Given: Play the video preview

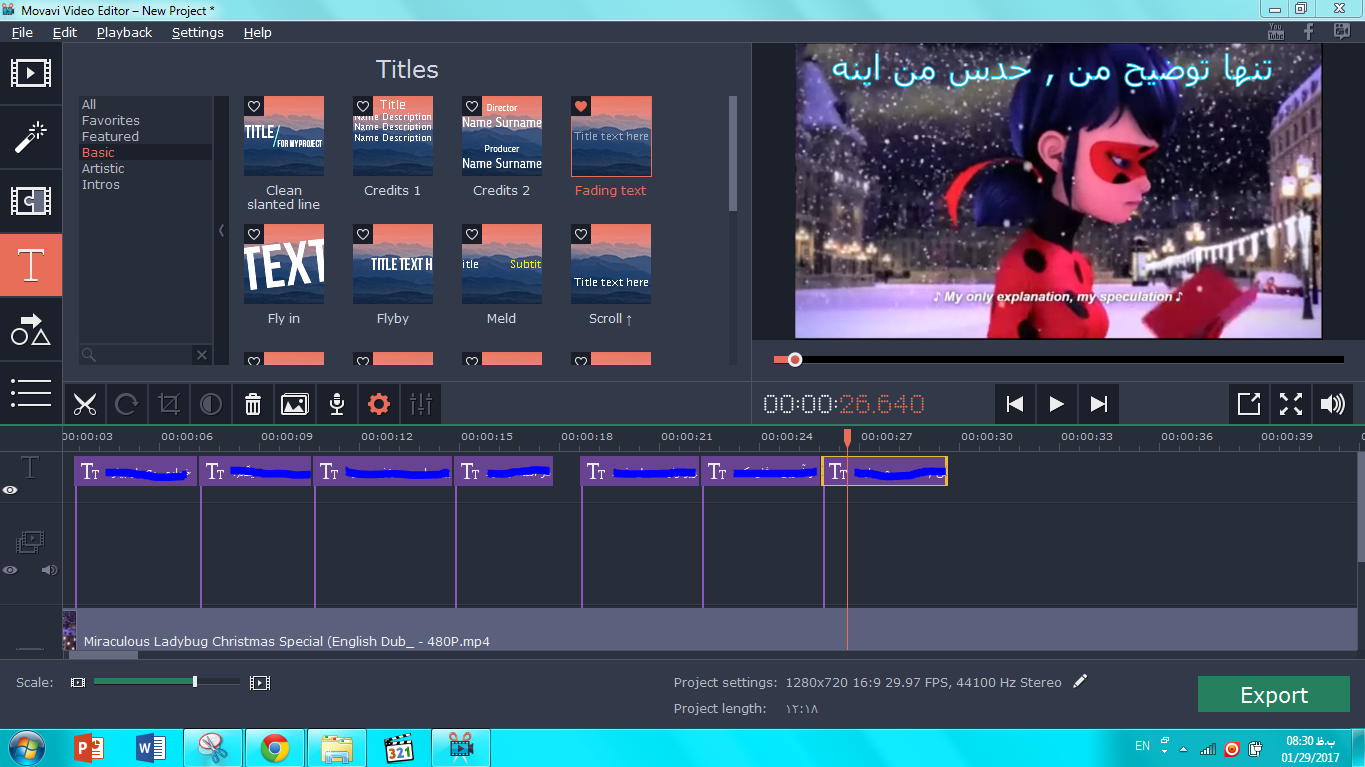Looking at the screenshot, I should tap(1057, 404).
